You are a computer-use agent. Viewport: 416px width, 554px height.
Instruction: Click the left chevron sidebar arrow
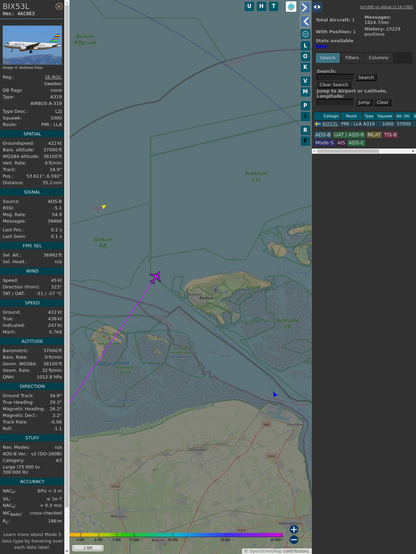pyautogui.click(x=305, y=22)
